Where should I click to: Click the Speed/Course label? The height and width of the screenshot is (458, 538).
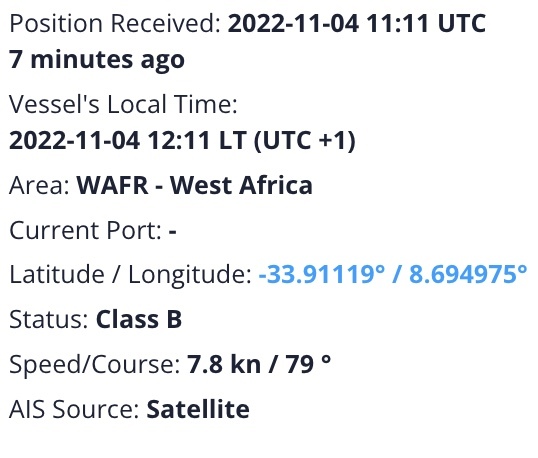(95, 364)
